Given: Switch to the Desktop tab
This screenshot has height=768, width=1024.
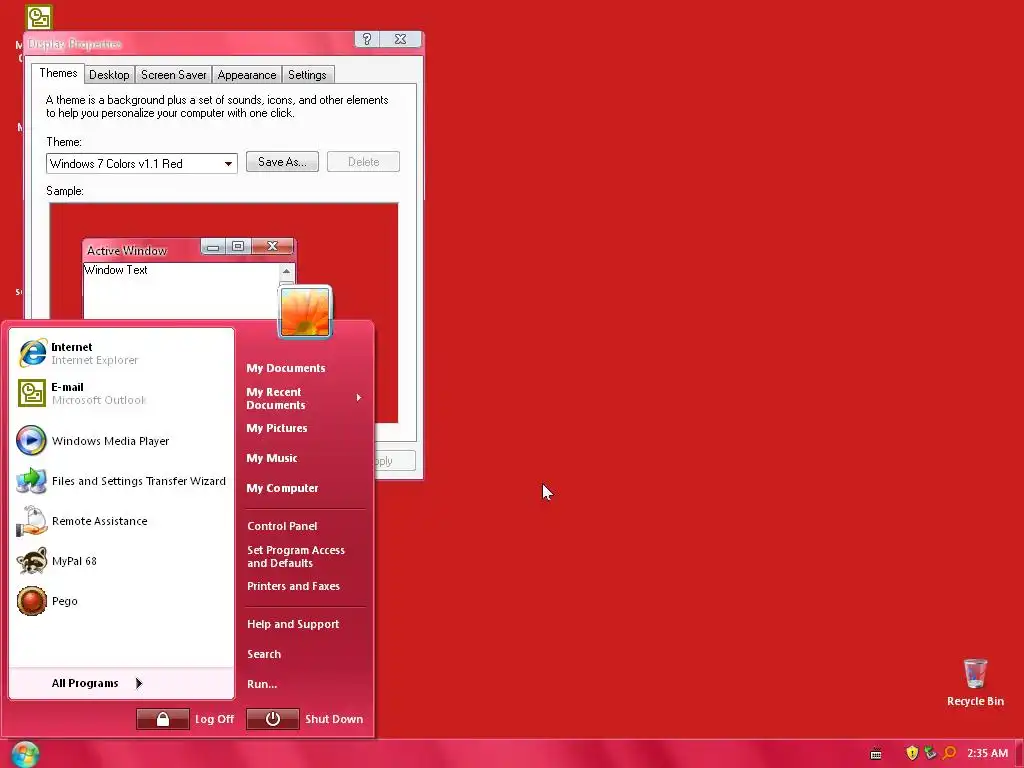Looking at the screenshot, I should tap(109, 75).
